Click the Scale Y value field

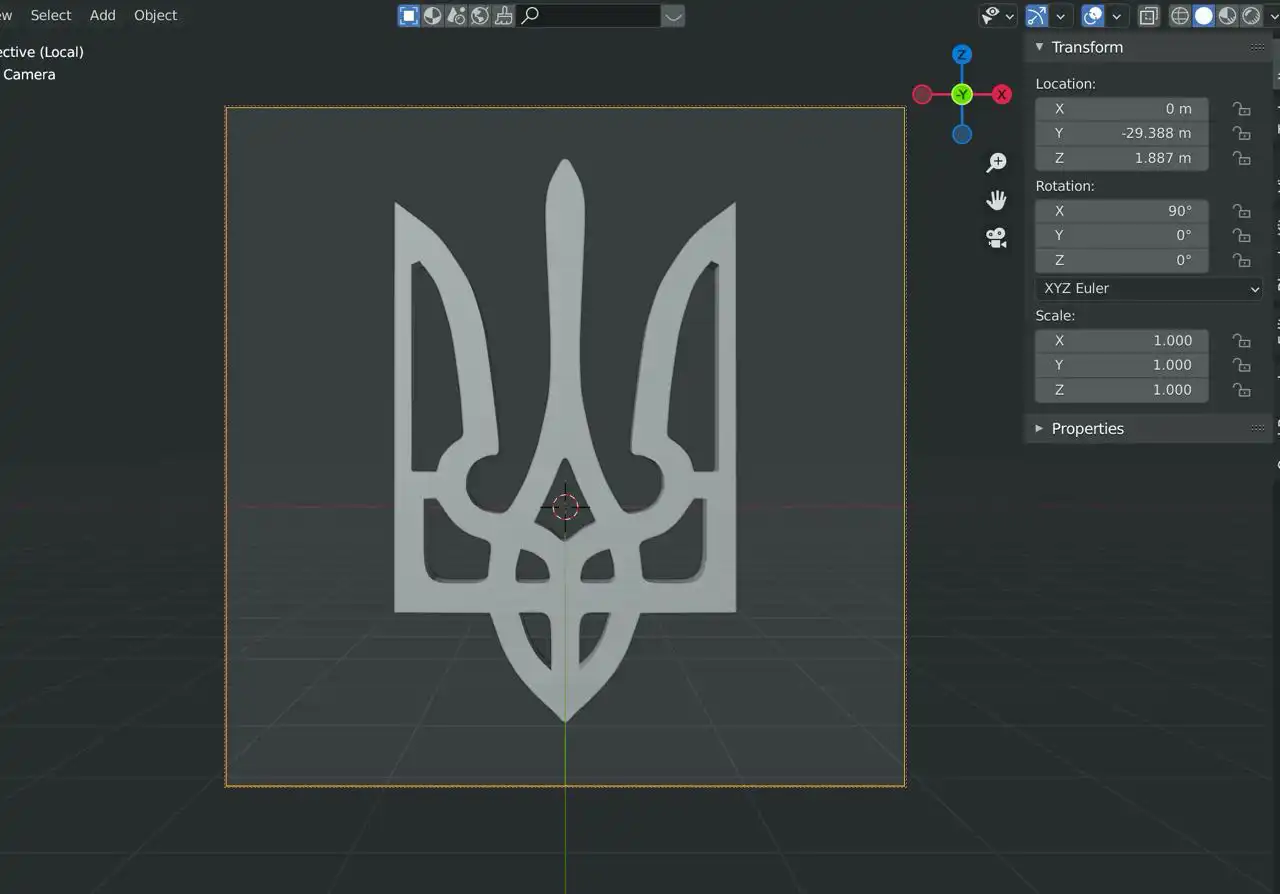(x=1122, y=365)
